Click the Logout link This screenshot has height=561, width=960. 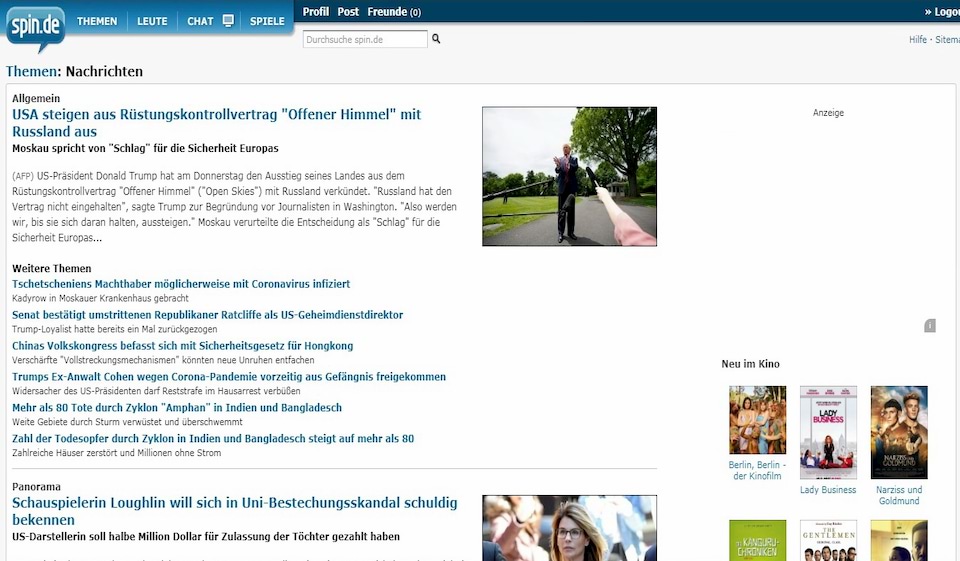(x=942, y=12)
